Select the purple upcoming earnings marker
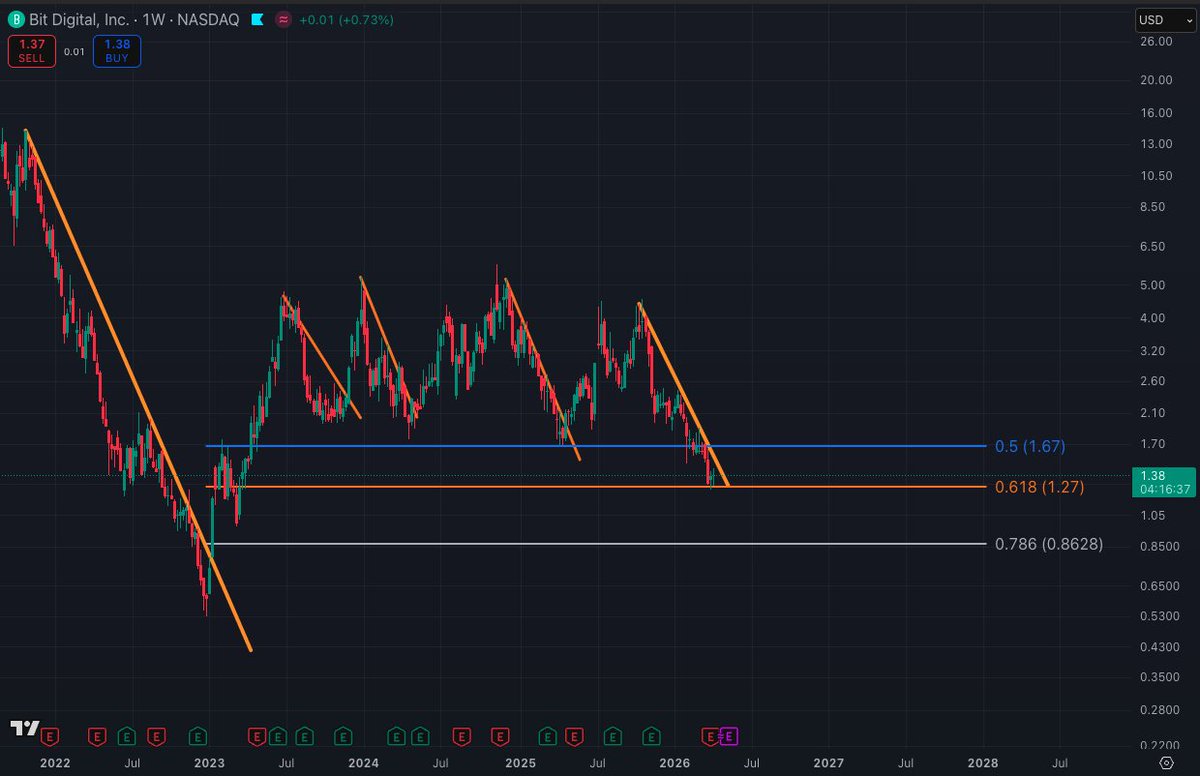 point(728,736)
